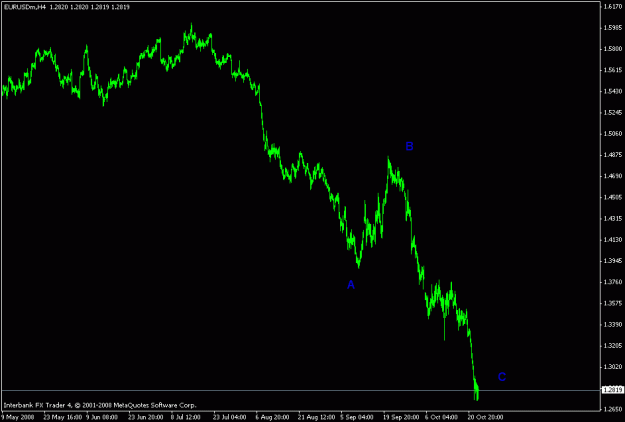Click the 1.3020 price axis label
Viewport: 625px width, 422px height.
[x=613, y=367]
